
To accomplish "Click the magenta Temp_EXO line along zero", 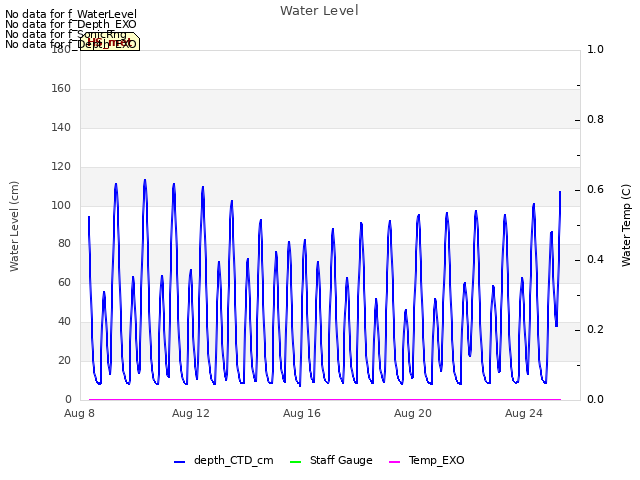I will pos(325,399).
